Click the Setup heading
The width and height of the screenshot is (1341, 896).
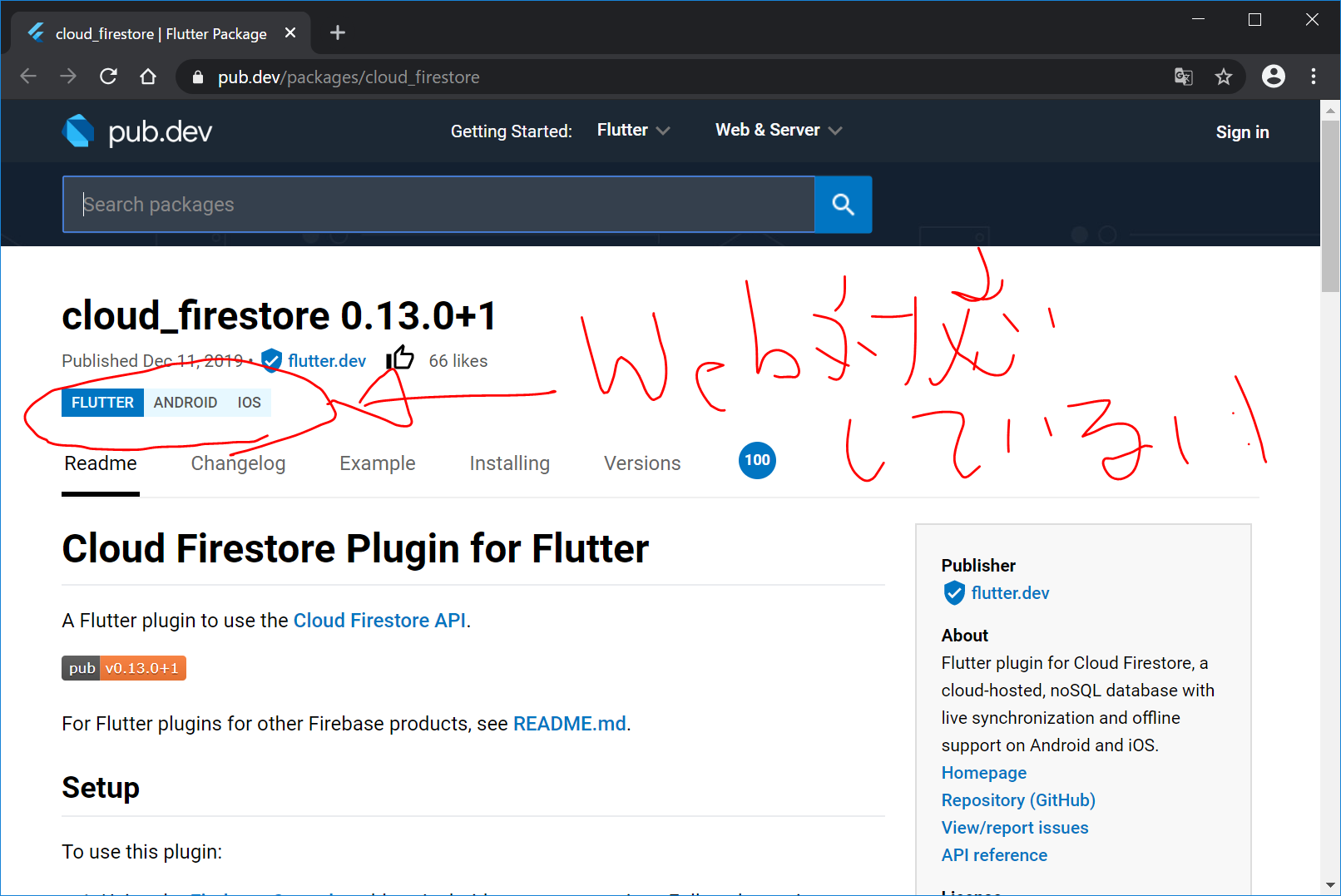(x=101, y=788)
